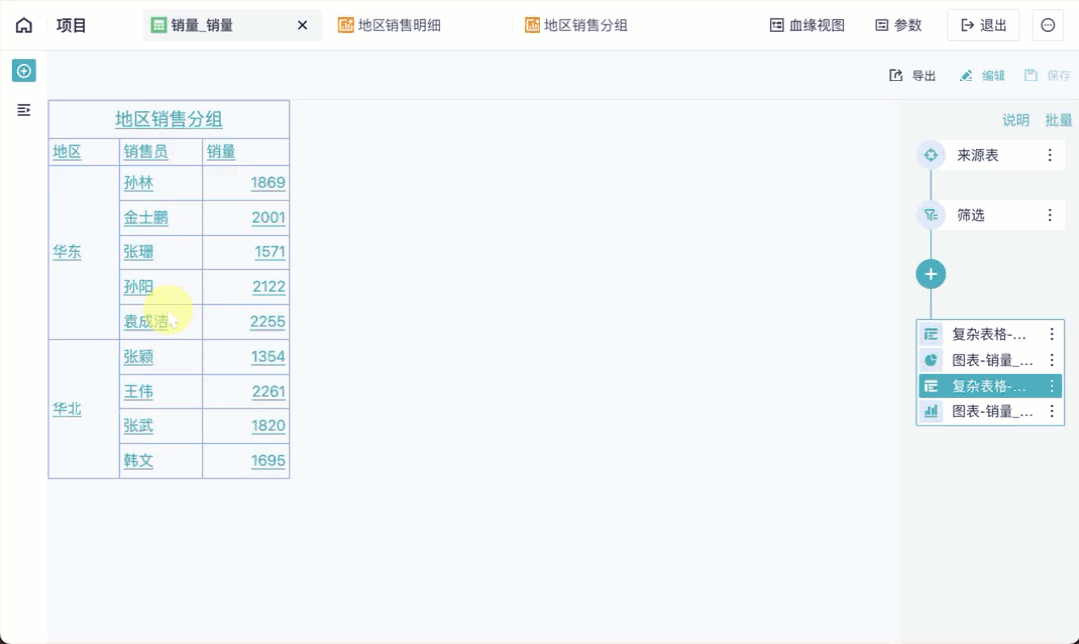Close the 销量_销量 tab
Image resolution: width=1079 pixels, height=644 pixels.
click(302, 25)
